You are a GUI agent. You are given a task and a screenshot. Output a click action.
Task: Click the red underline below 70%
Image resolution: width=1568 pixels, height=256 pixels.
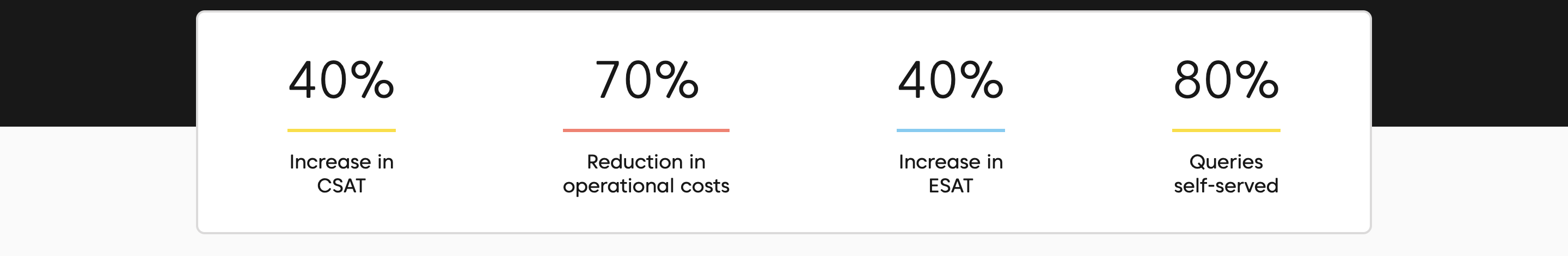(x=646, y=130)
